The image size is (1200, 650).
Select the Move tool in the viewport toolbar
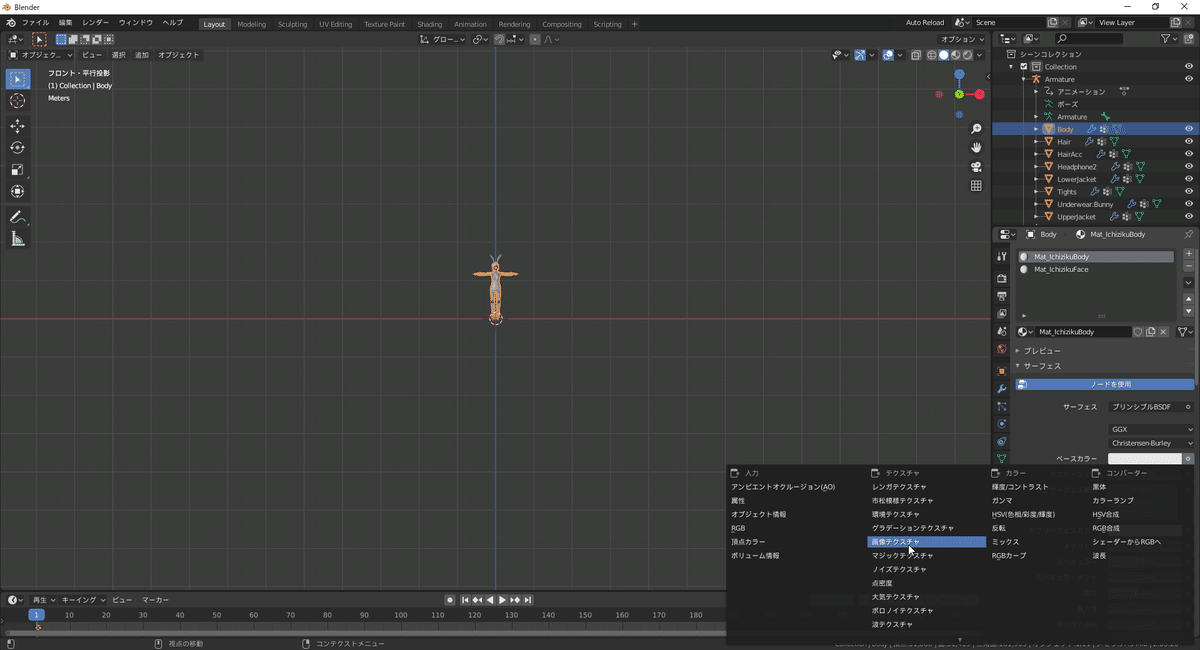click(18, 125)
